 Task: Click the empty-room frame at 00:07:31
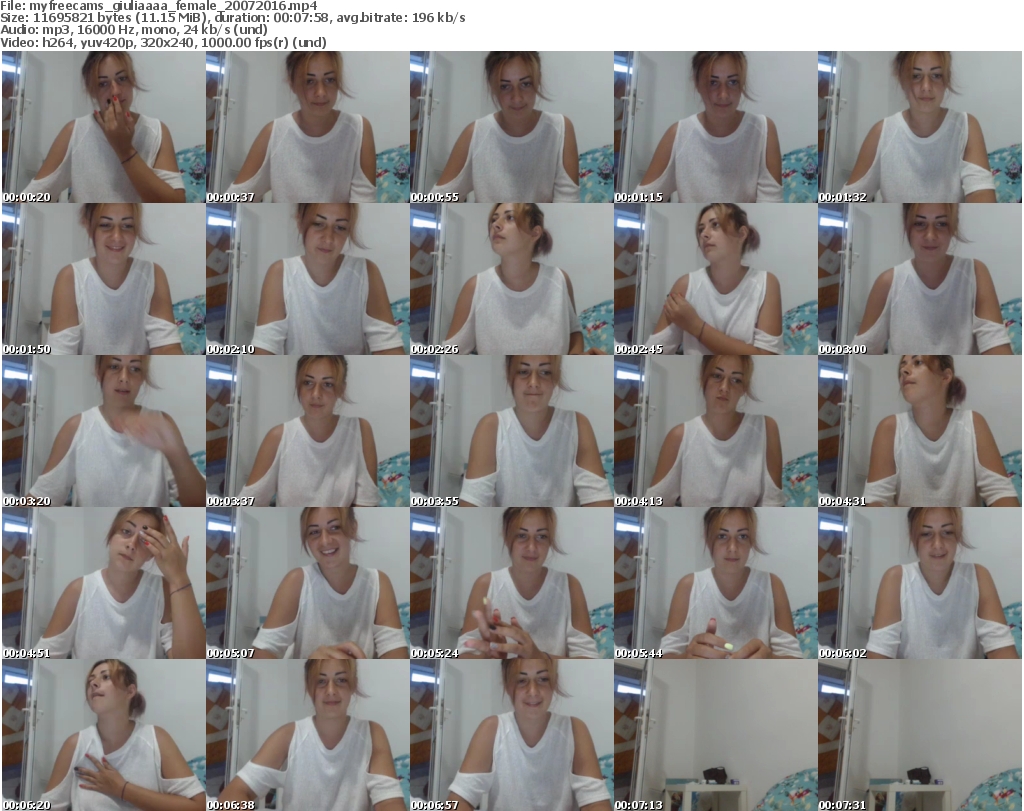[x=920, y=735]
